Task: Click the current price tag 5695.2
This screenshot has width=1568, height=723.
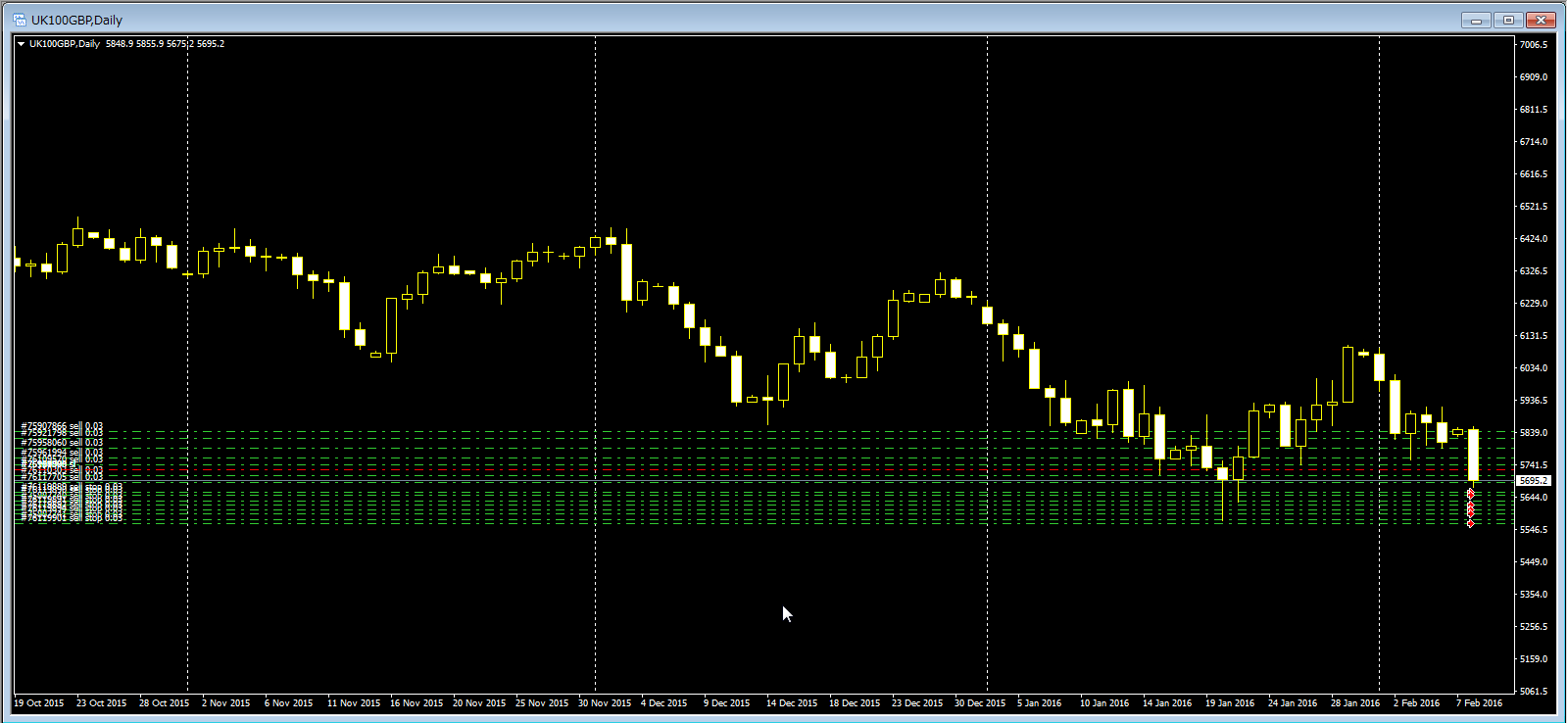Action: point(1533,481)
